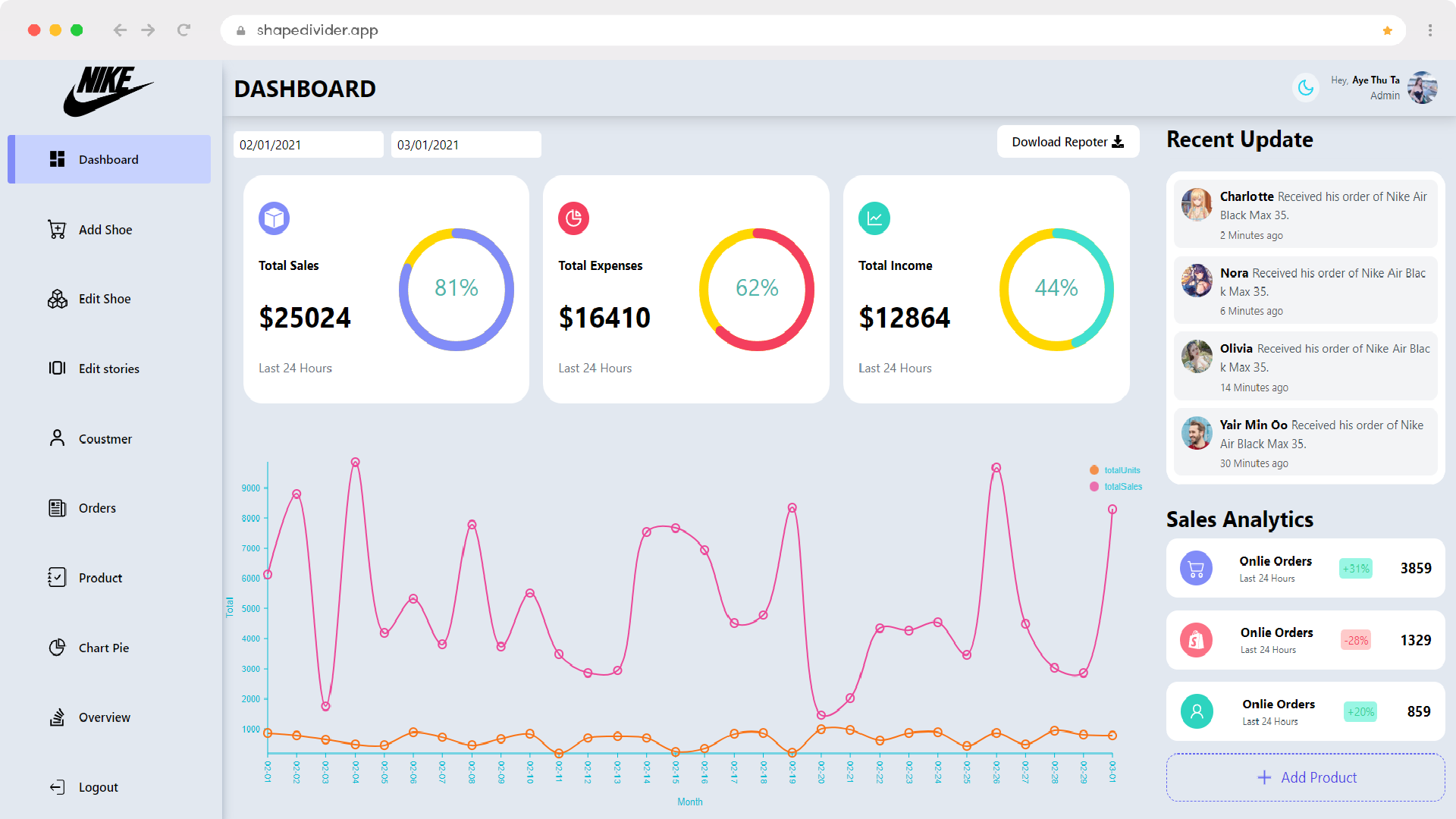1456x819 pixels.
Task: Toggle dark mode with the moon icon
Action: click(x=1305, y=87)
